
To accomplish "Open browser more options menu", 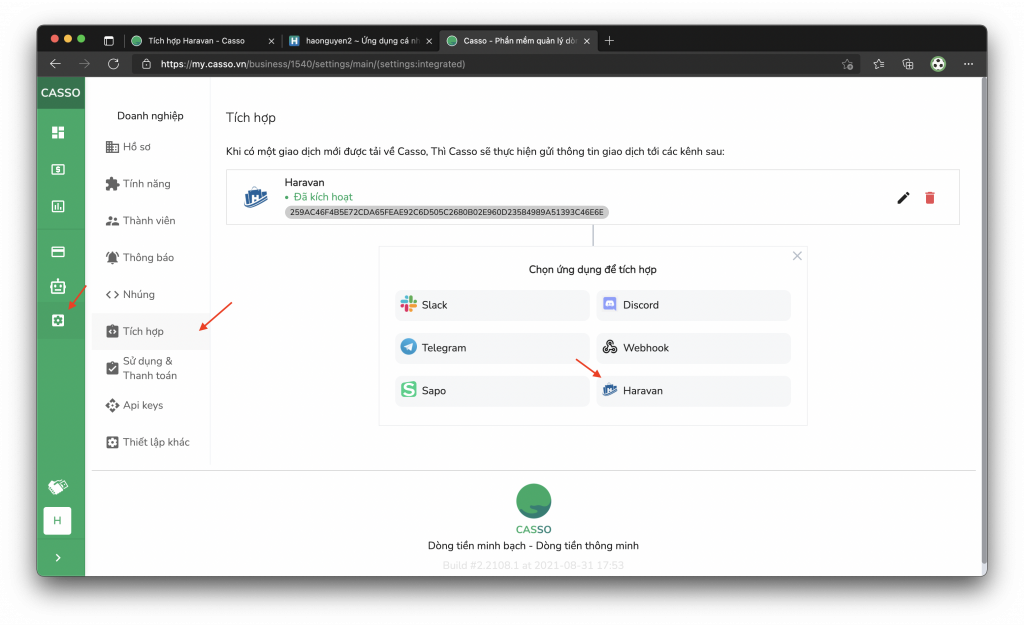I will 968,64.
